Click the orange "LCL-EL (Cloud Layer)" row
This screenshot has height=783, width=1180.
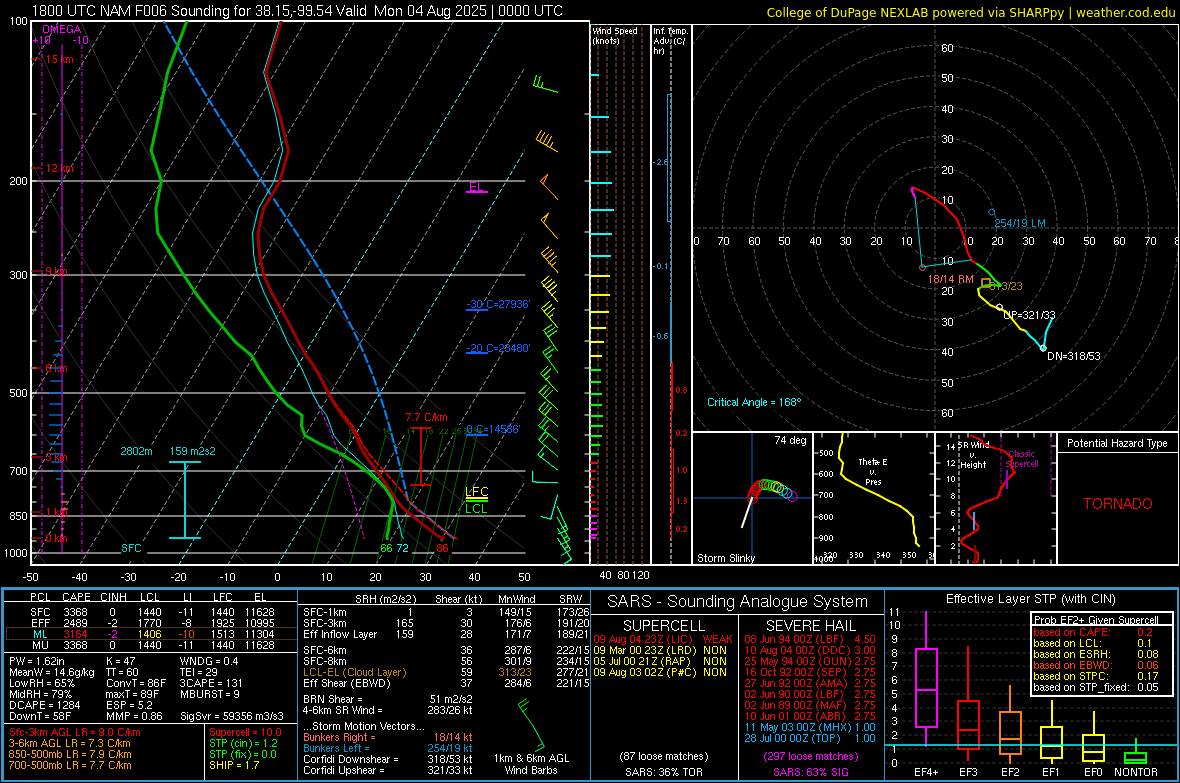coord(446,672)
